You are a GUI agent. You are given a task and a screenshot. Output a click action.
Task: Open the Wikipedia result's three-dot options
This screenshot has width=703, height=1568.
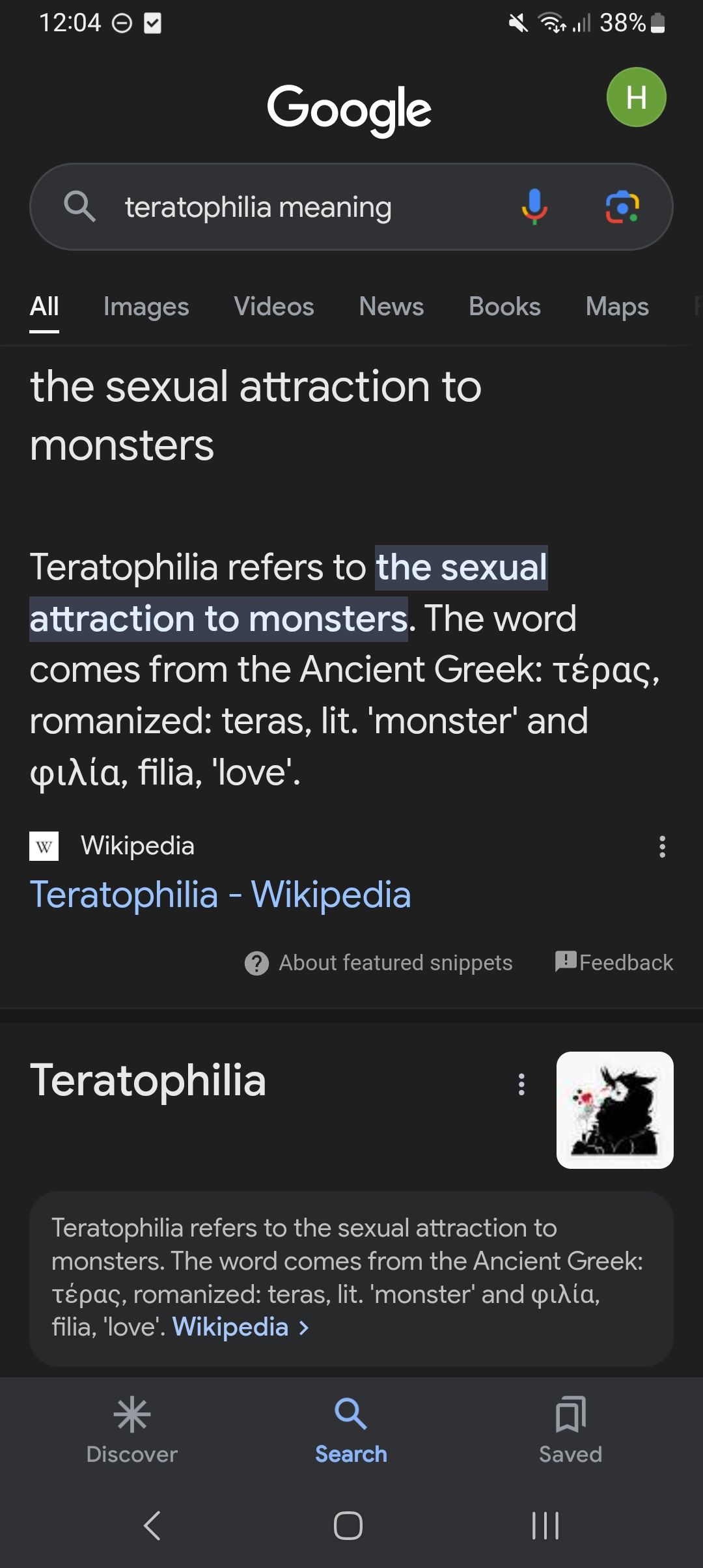[x=662, y=847]
